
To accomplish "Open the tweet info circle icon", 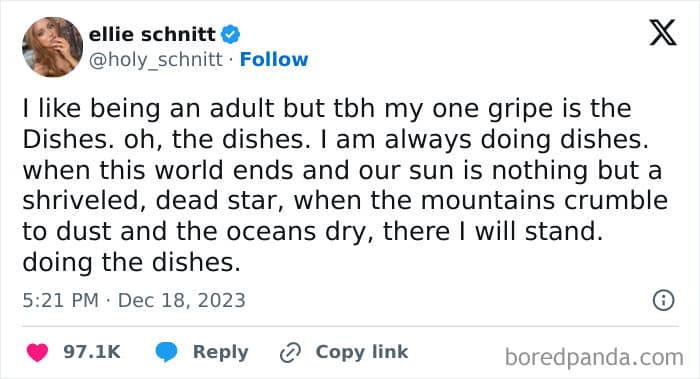I will coord(663,300).
